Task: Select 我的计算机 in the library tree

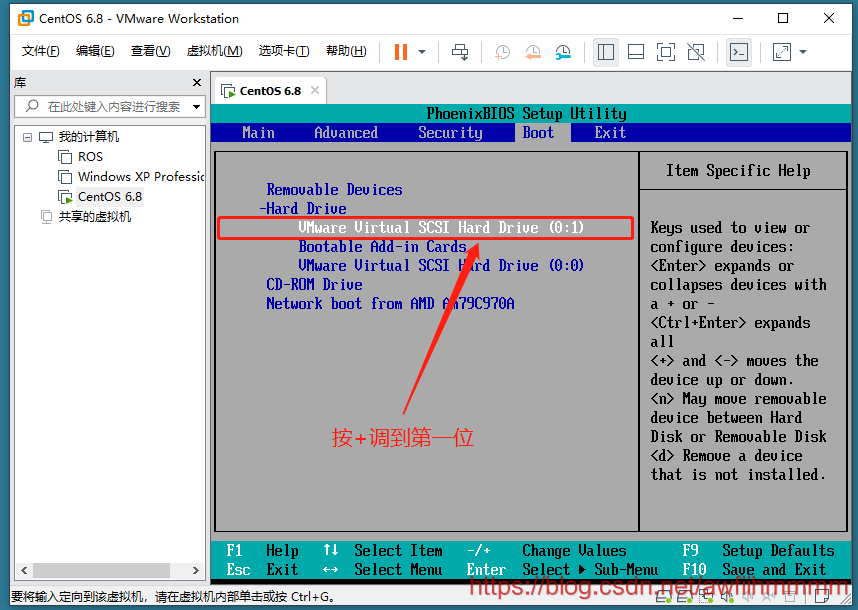Action: click(89, 137)
